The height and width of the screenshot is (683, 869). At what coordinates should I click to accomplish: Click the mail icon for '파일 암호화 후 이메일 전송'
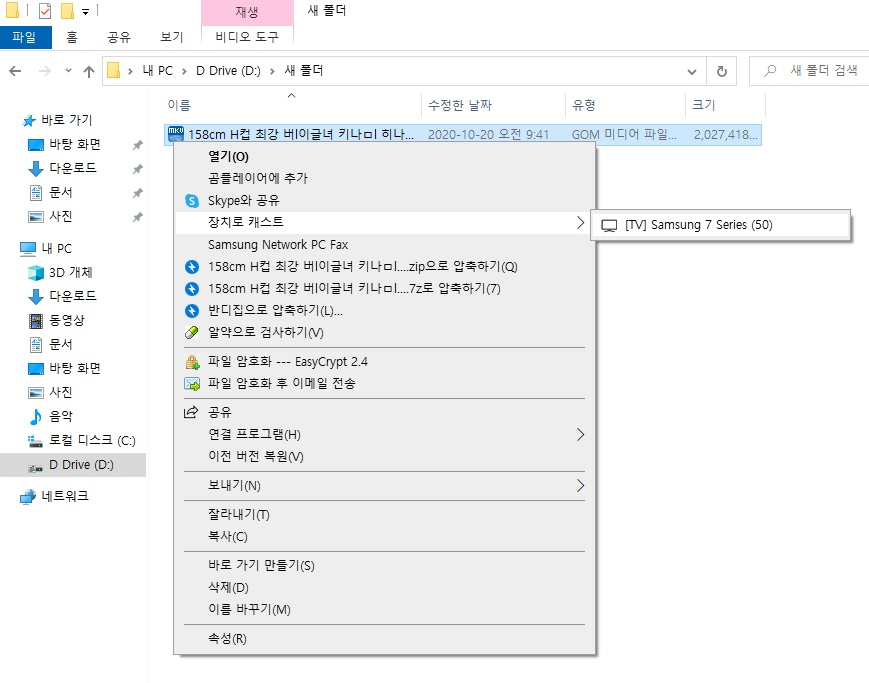[x=193, y=384]
